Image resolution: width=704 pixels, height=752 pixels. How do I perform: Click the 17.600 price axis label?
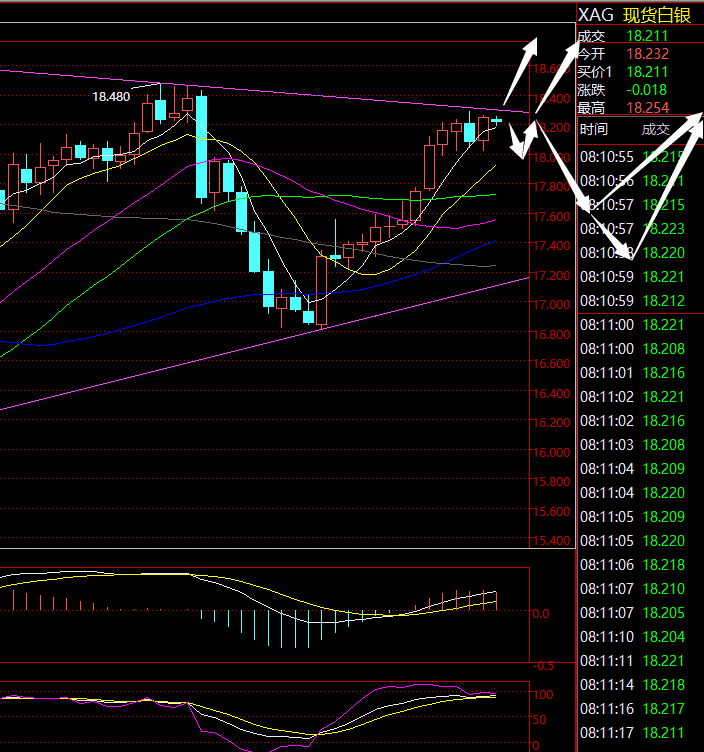click(552, 216)
